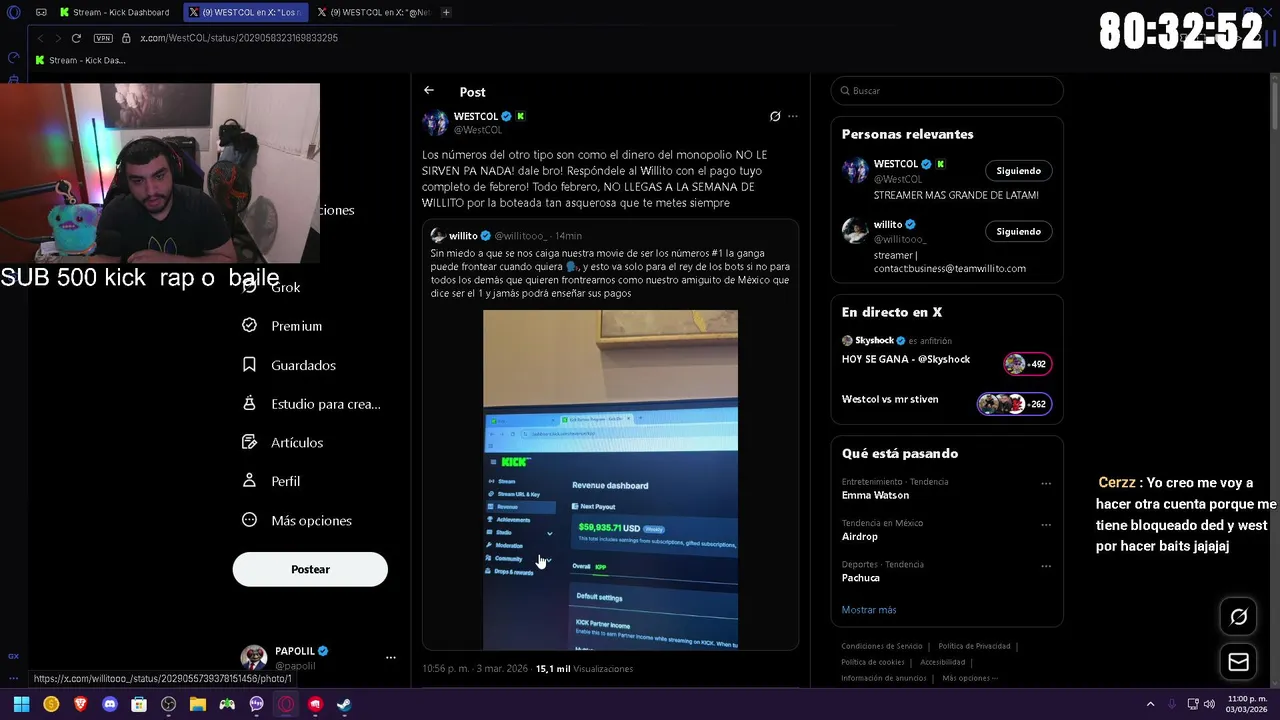Screen dimensions: 1280x720
Task: Click the Buscar search magnifier field
Action: click(946, 91)
